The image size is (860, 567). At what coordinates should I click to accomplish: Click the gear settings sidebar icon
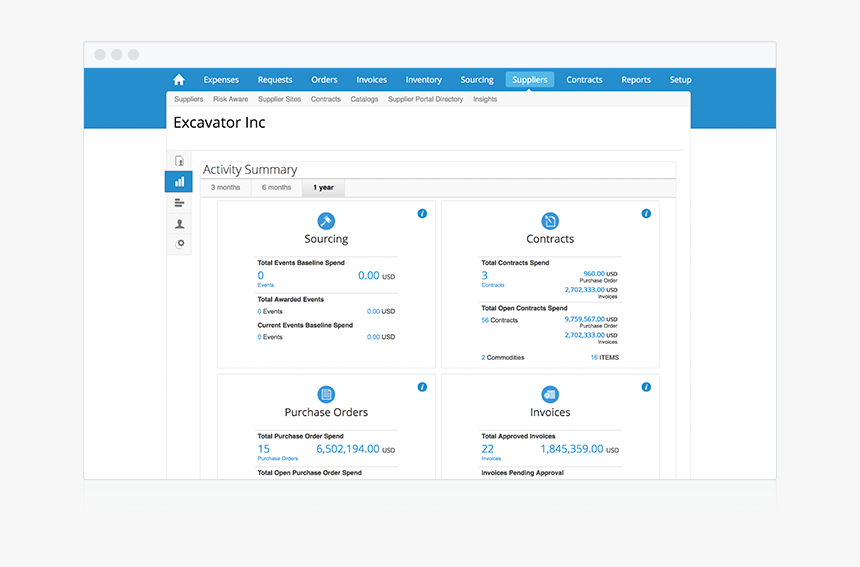click(180, 243)
